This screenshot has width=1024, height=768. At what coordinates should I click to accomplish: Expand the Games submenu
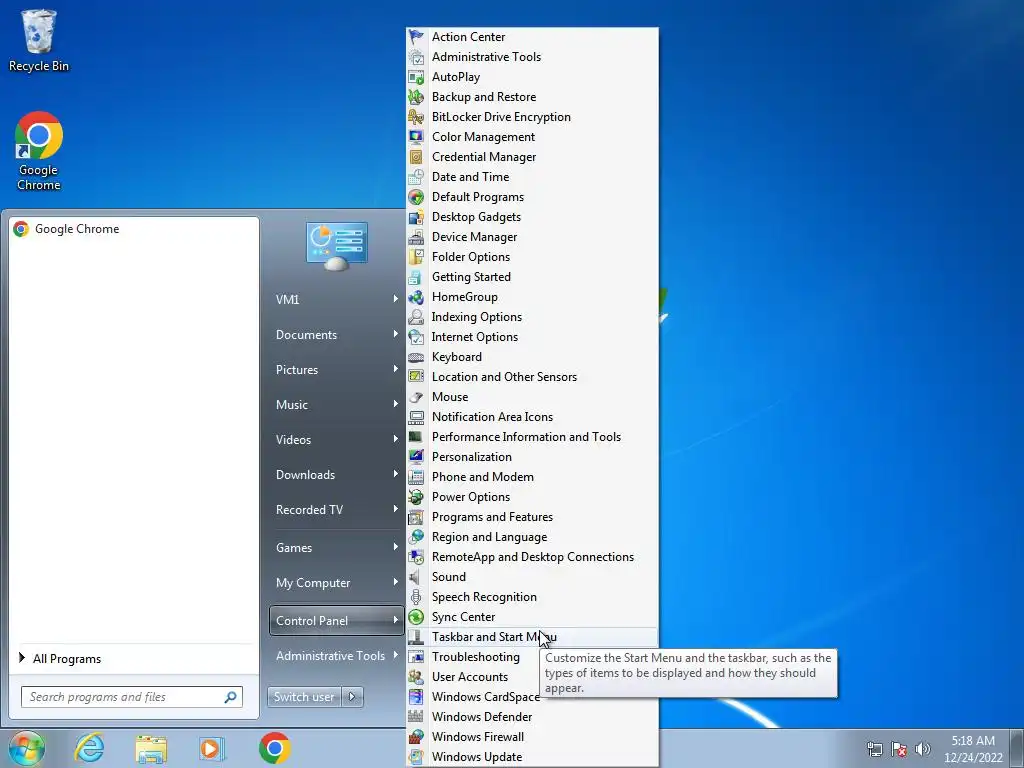[x=396, y=547]
